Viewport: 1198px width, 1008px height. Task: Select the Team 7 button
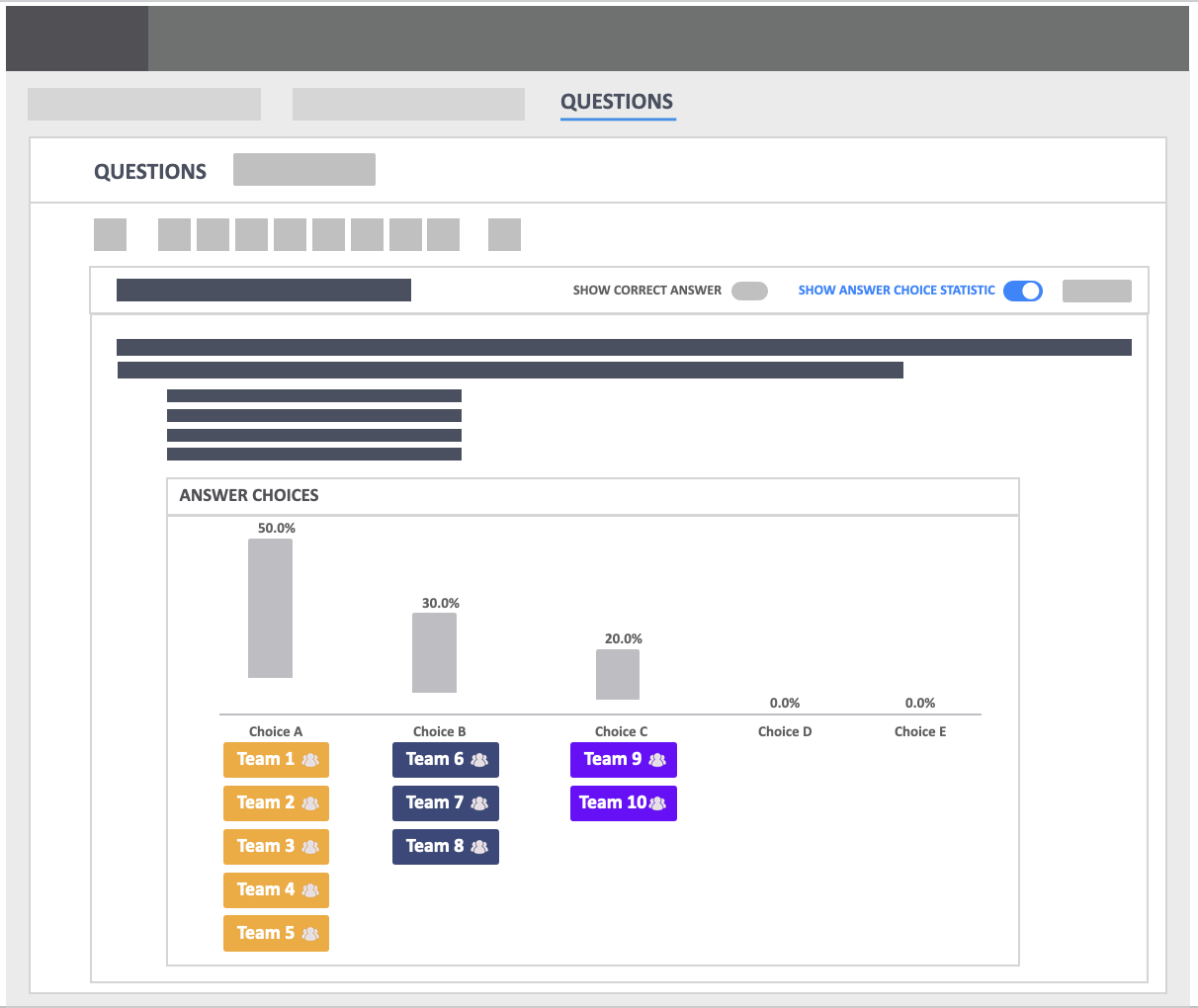[x=446, y=803]
